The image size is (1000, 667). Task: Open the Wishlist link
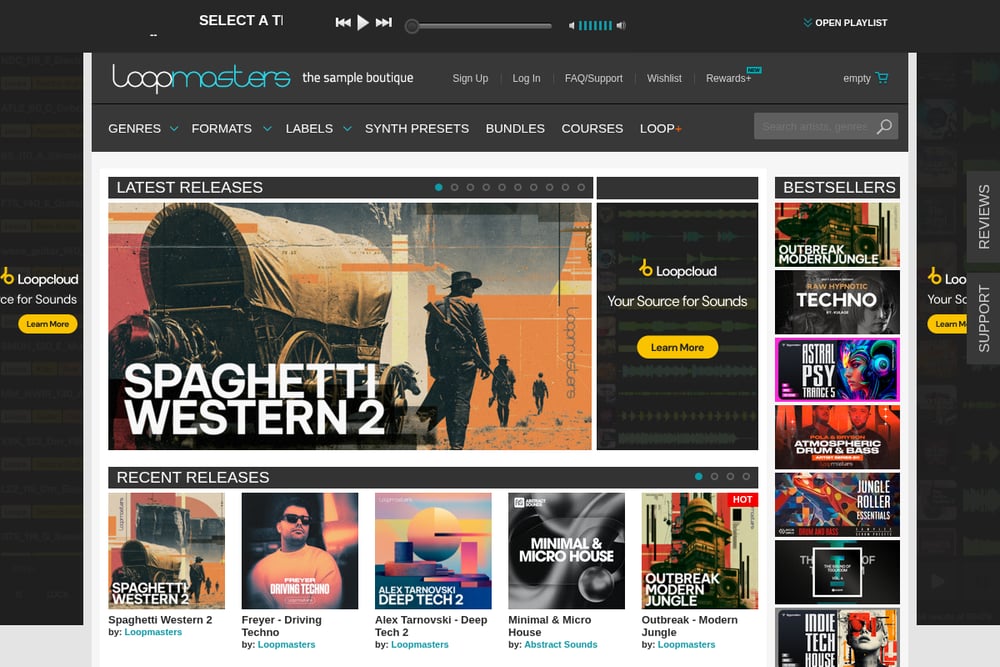click(x=664, y=78)
